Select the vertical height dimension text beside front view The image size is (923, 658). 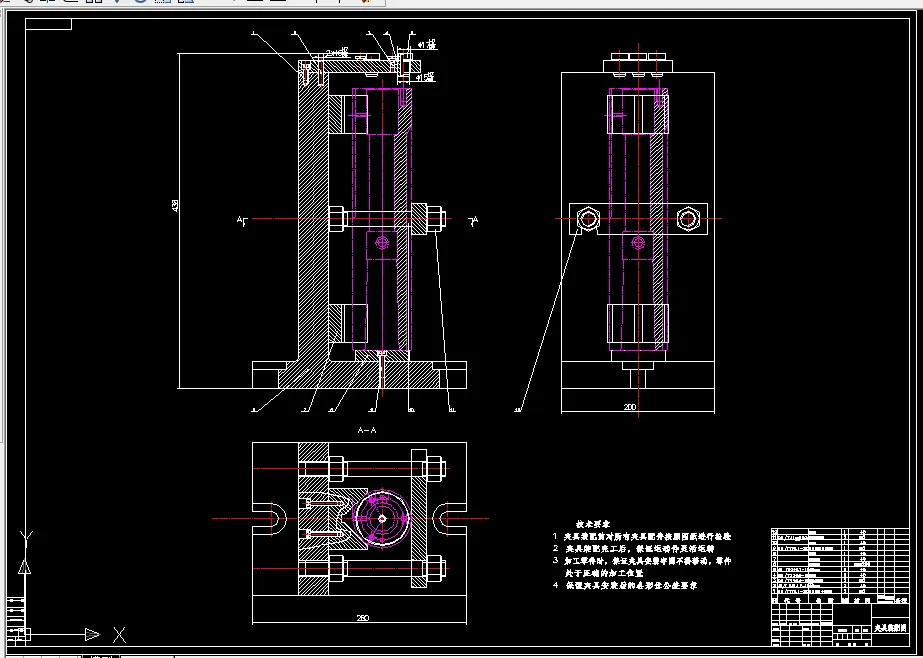coord(174,207)
